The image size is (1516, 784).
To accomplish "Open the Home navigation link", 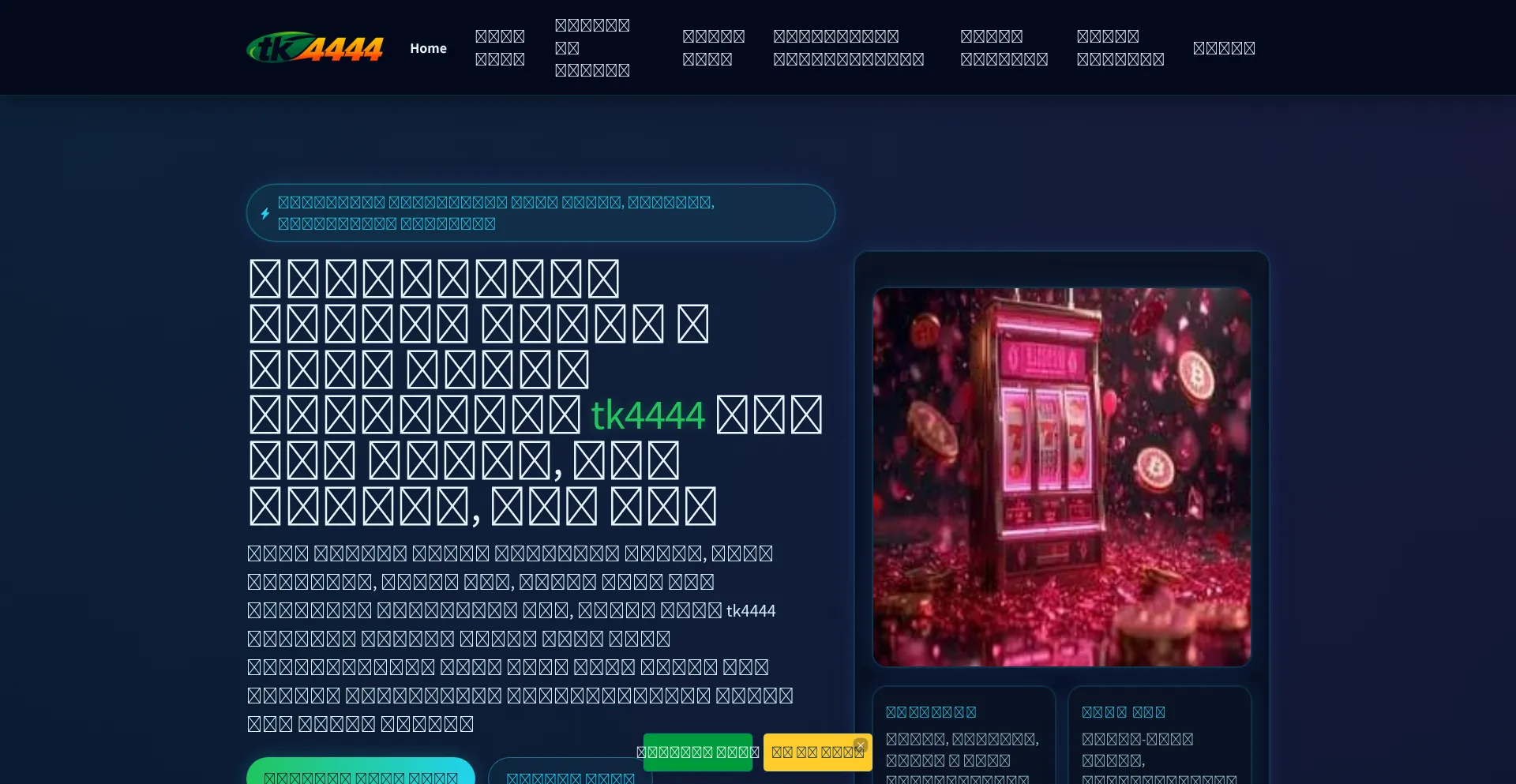I will [428, 48].
